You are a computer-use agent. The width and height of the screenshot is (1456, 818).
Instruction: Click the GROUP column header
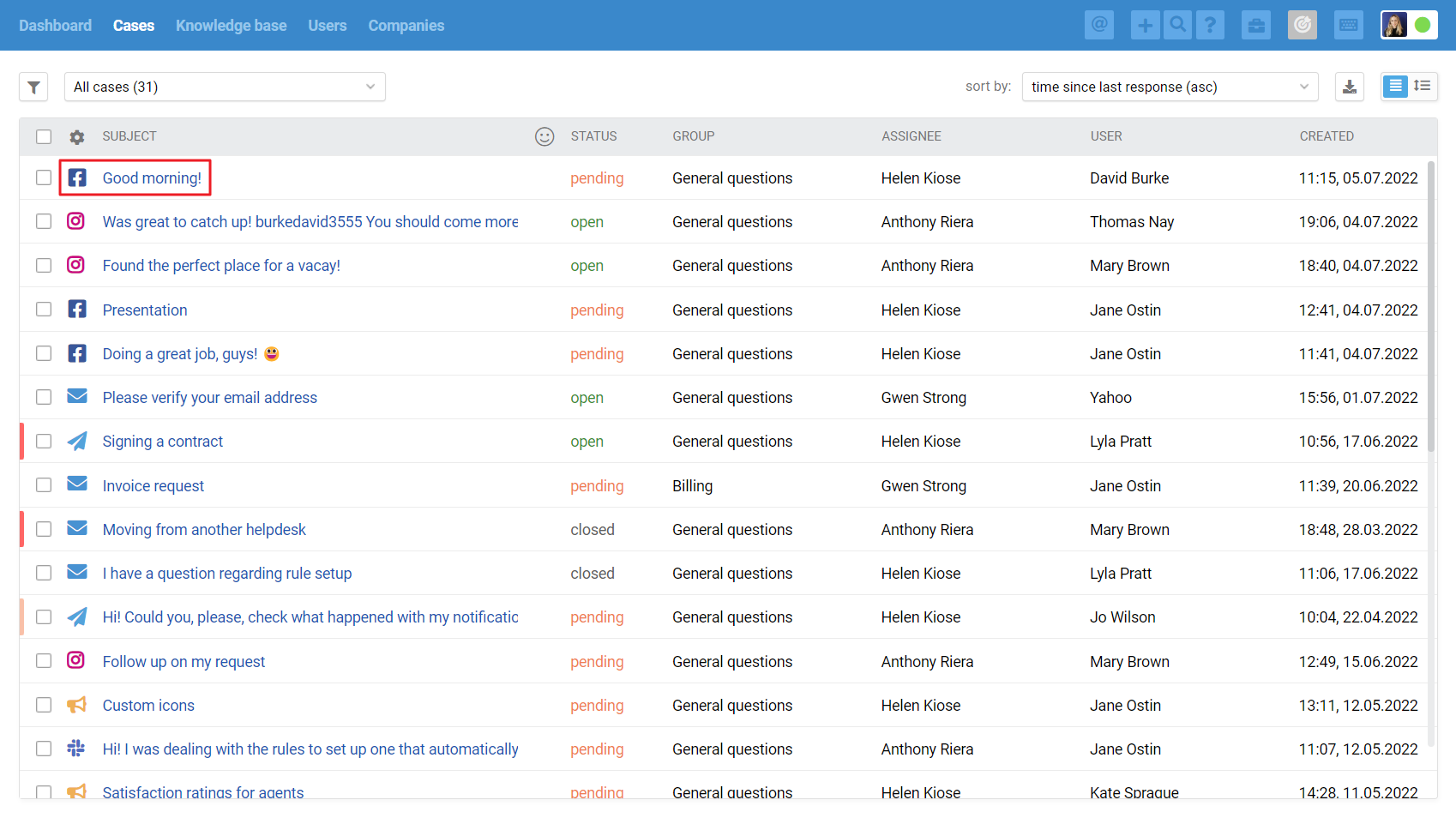[693, 136]
